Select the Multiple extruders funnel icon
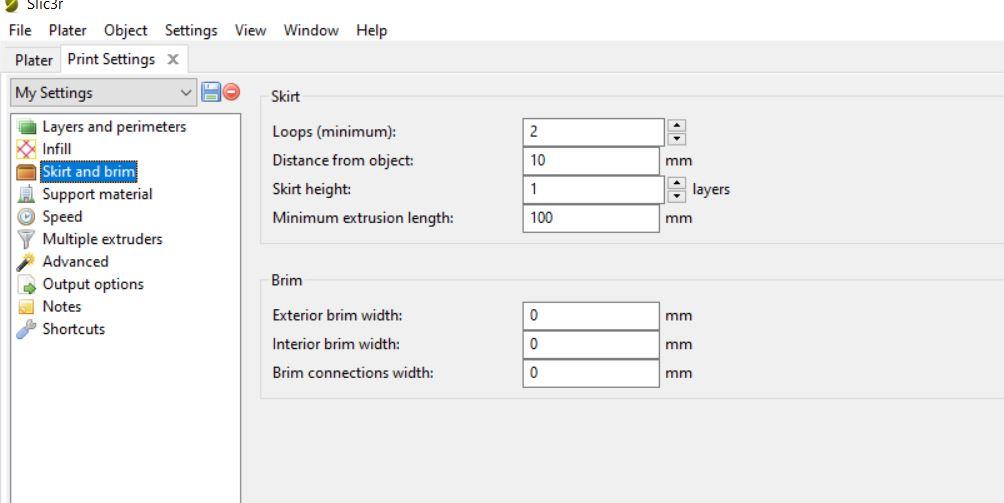 tap(26, 239)
